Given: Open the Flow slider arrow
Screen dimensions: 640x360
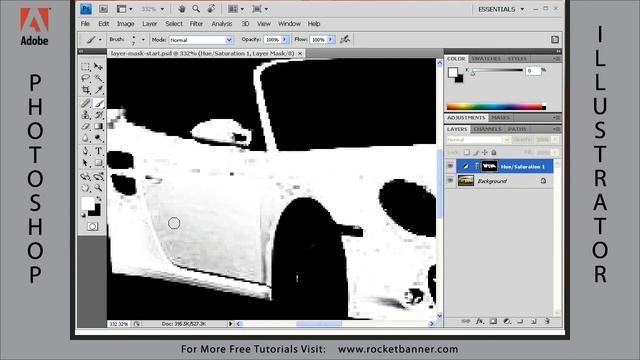Looking at the screenshot, I should (x=331, y=40).
